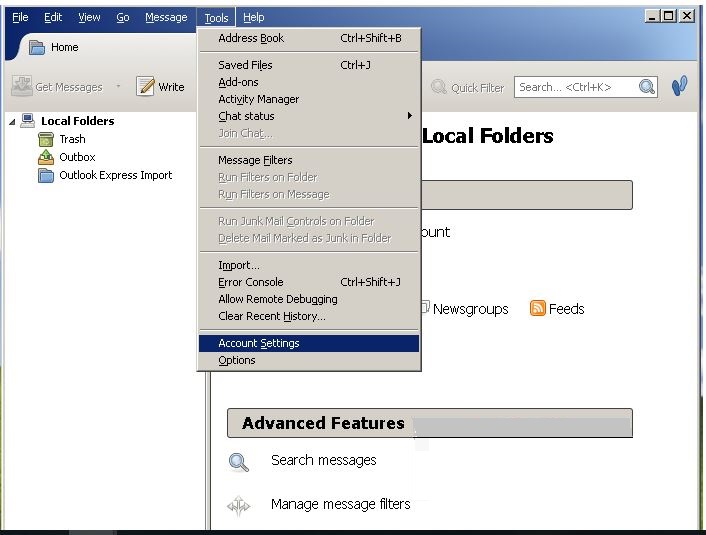Click the Search messages link
Viewport: 706px width, 535px height.
pos(324,460)
